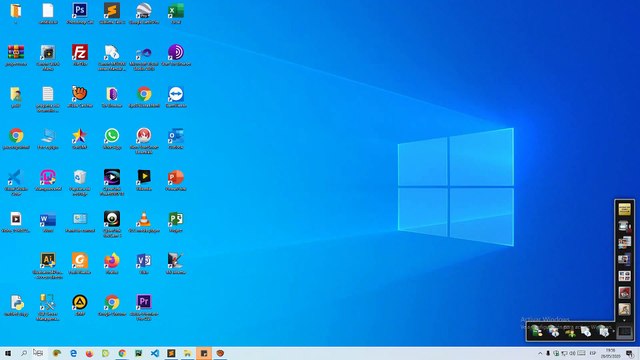Image resolution: width=640 pixels, height=360 pixels.
Task: Expand the hidden tray icons chevron
Action: point(540,353)
